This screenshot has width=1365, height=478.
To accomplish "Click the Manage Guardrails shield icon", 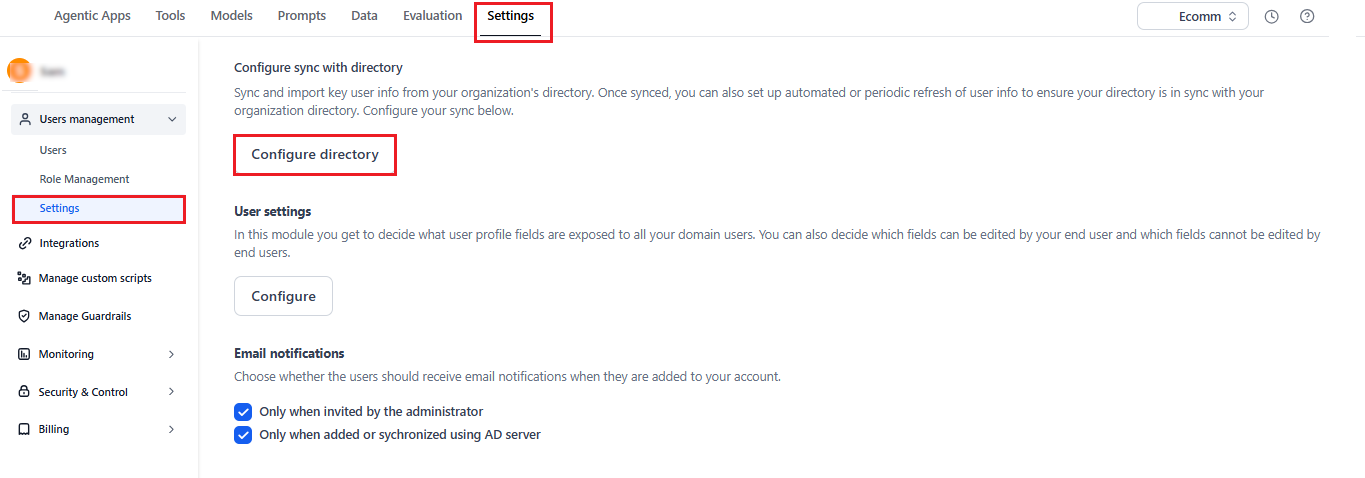I will 25,316.
